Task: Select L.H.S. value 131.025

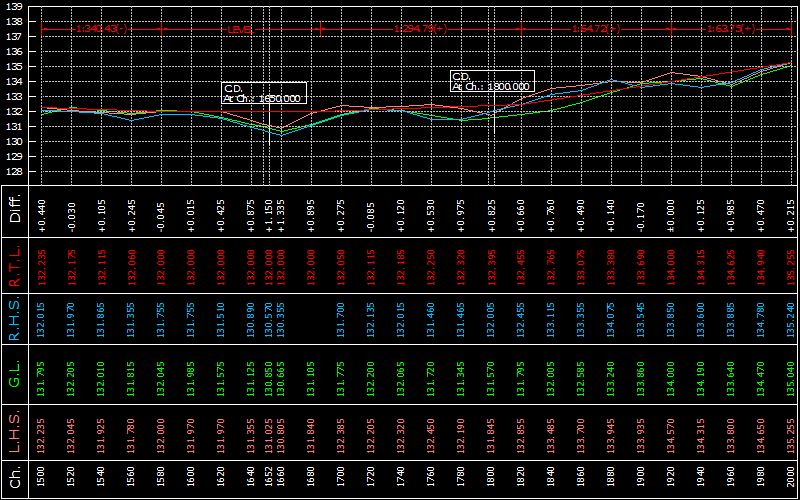Action: 269,435
